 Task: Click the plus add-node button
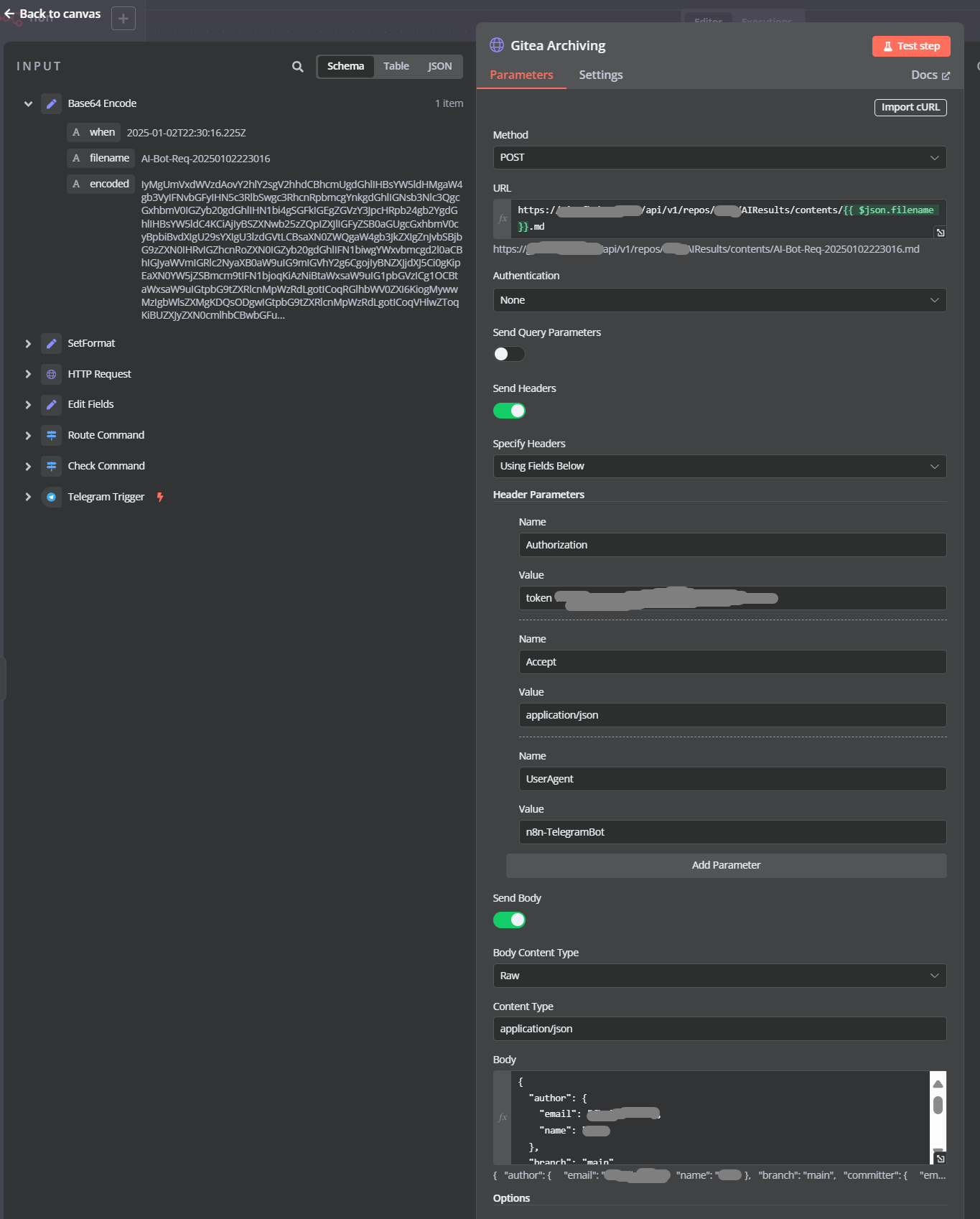(123, 19)
